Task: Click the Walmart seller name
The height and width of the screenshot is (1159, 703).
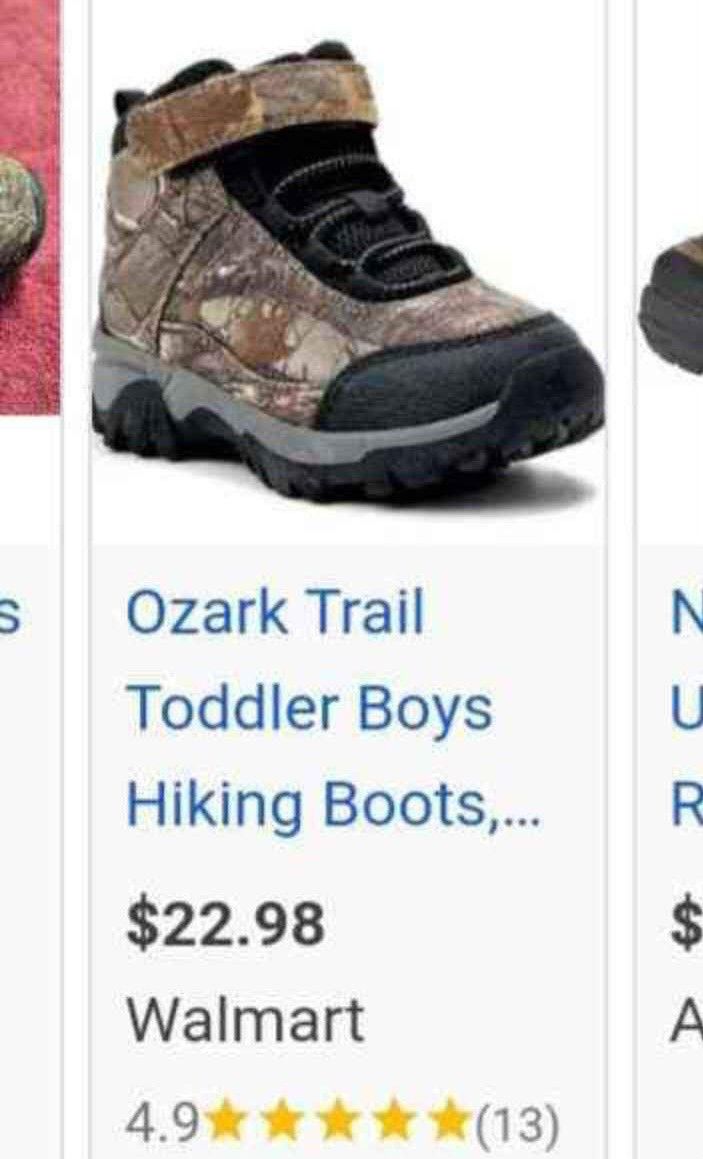Action: tap(245, 1020)
